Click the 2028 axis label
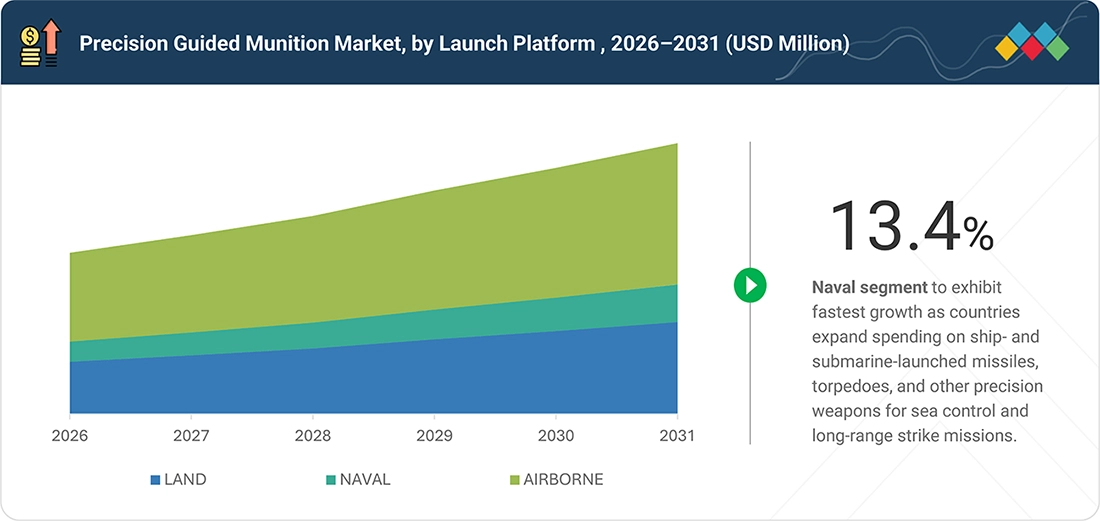 pyautogui.click(x=313, y=436)
